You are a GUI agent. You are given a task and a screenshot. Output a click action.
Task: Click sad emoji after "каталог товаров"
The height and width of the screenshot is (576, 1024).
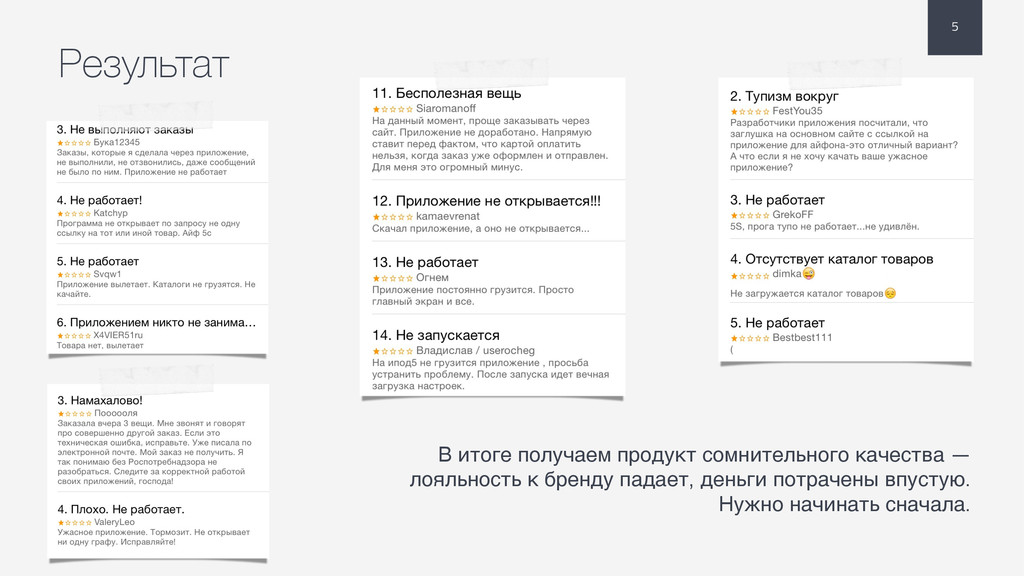click(x=890, y=293)
